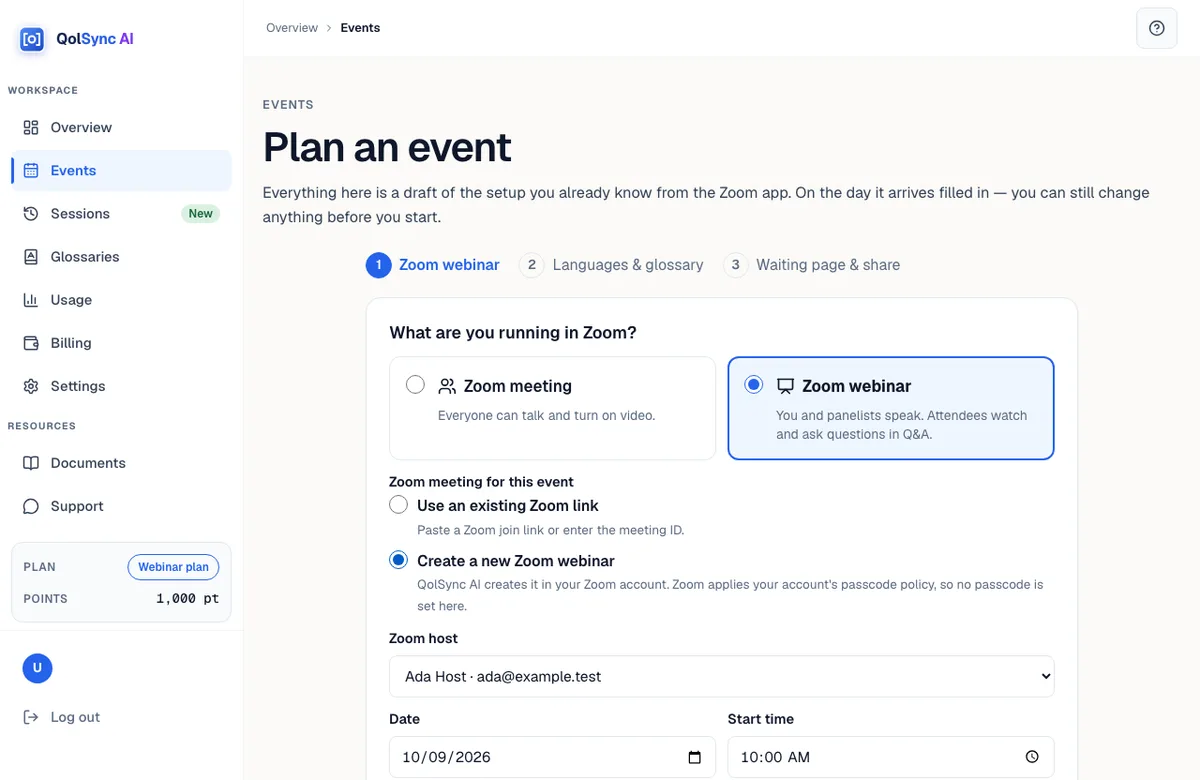Click the Webinar plan badge button
Viewport: 1200px width, 780px height.
click(173, 567)
